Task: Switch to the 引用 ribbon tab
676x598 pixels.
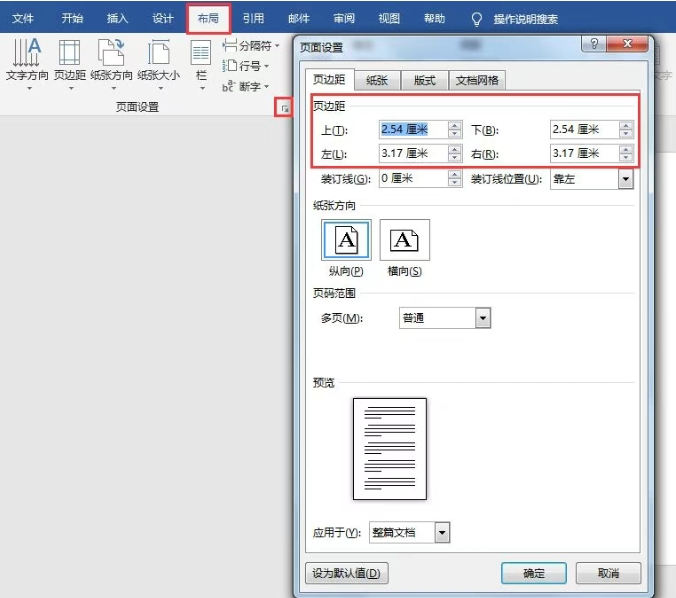Action: [x=253, y=19]
